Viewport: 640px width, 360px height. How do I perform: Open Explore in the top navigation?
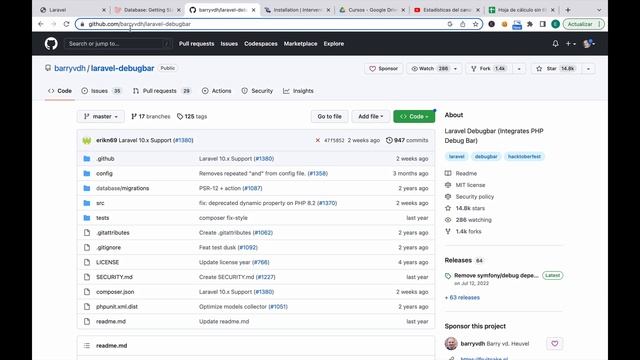pos(334,44)
